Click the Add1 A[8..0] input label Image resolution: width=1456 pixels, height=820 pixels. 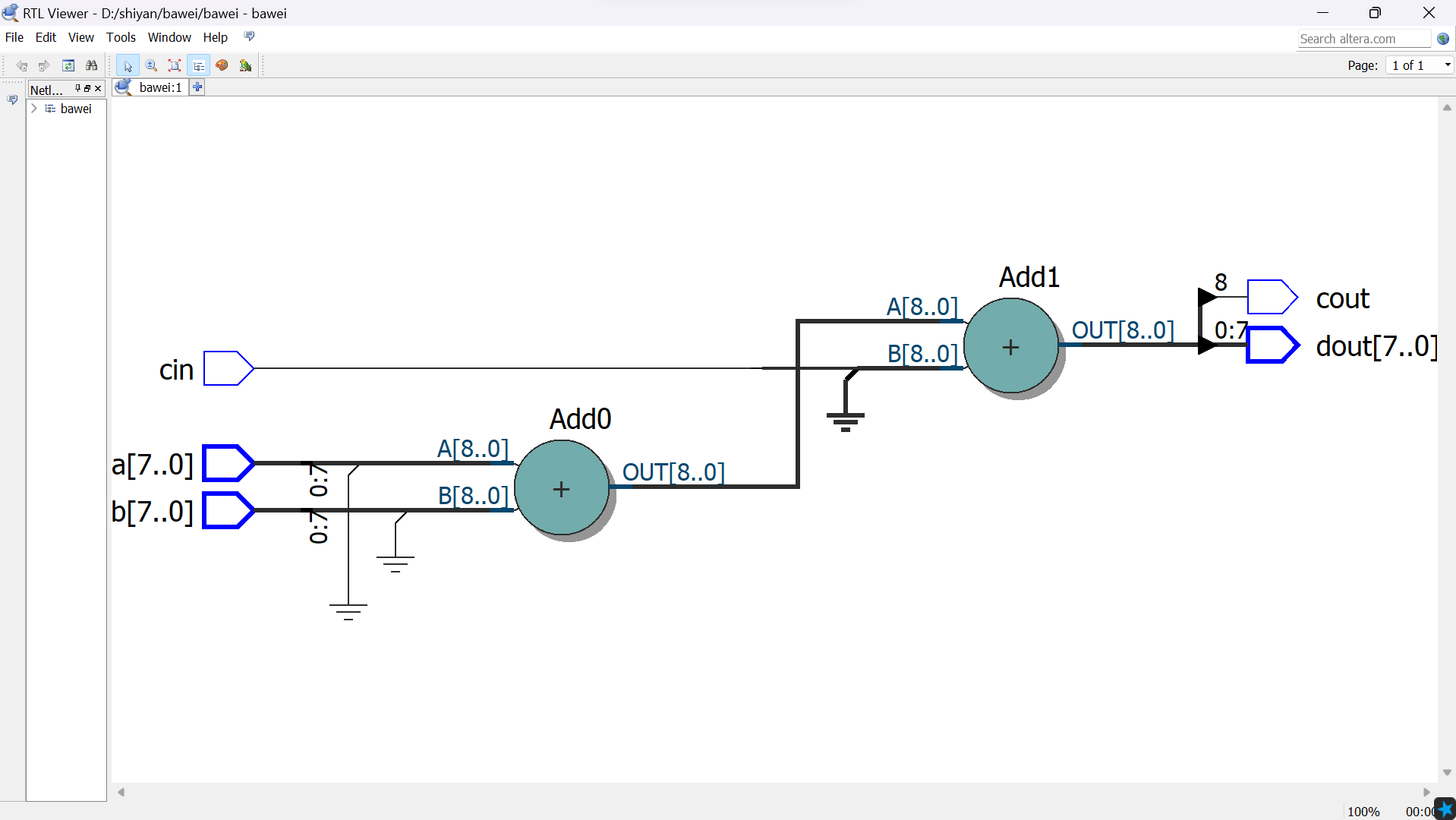point(922,307)
